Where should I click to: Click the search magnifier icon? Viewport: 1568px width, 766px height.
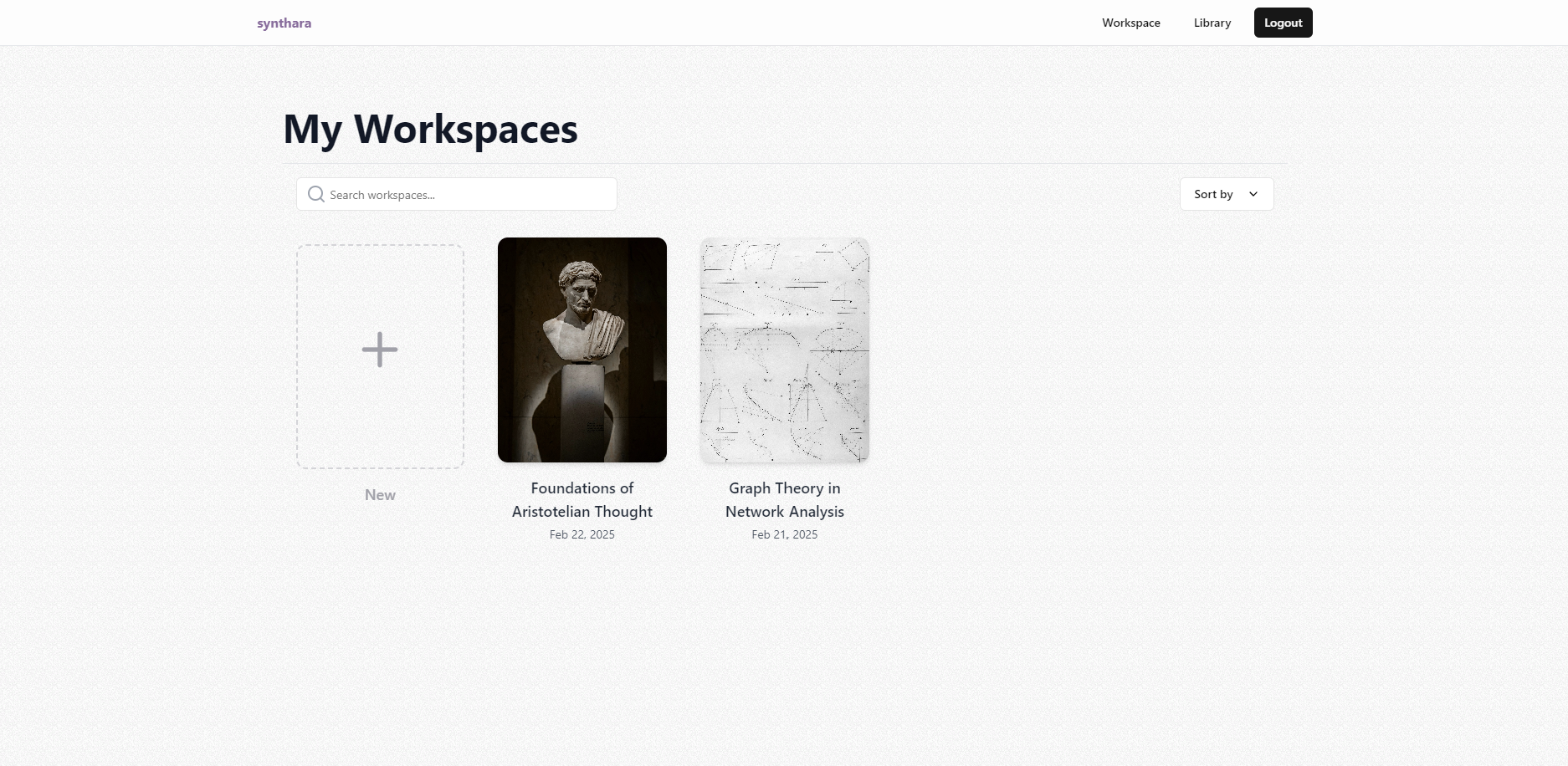pos(315,194)
